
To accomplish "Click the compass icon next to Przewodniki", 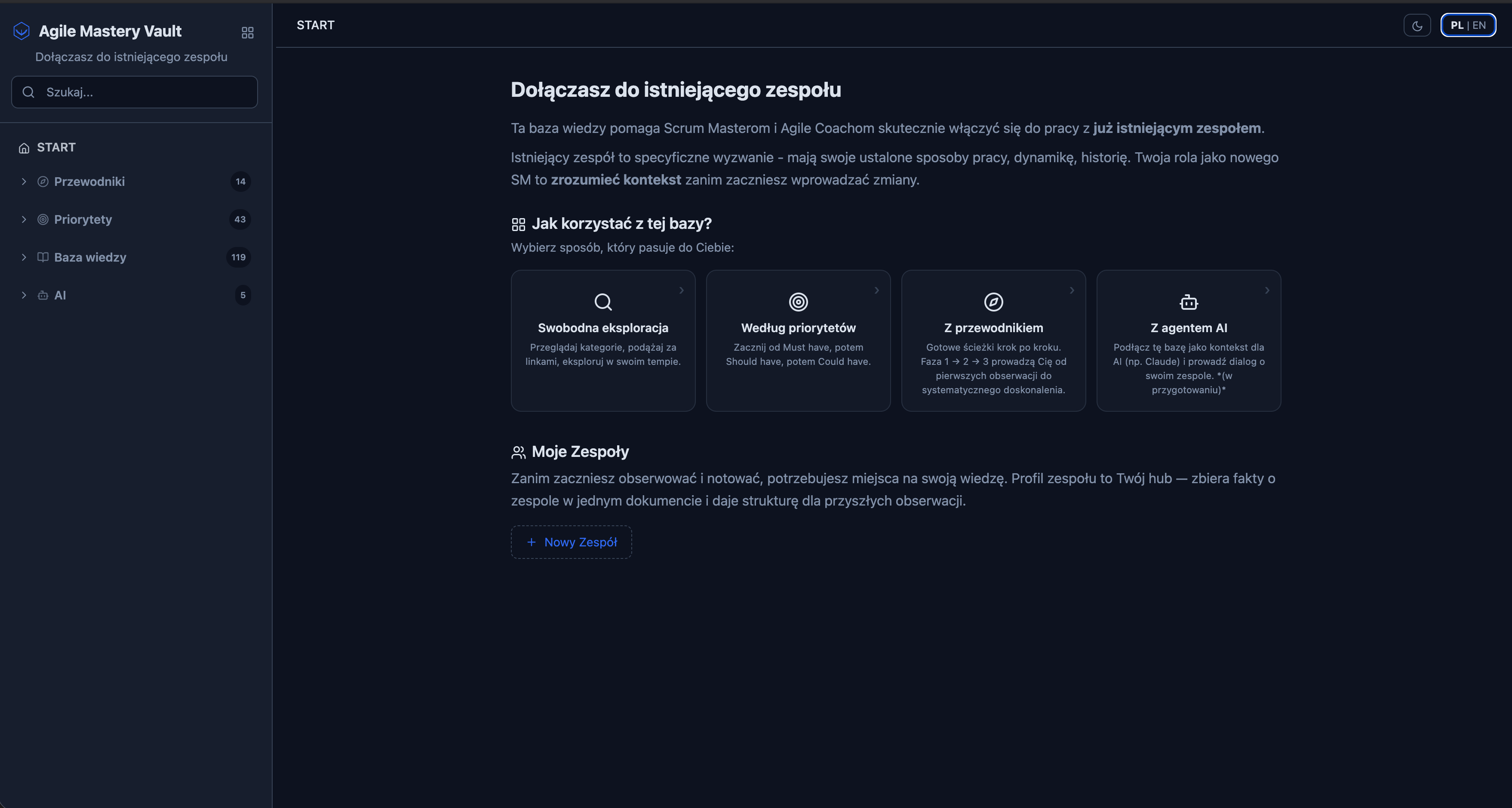I will pos(43,182).
